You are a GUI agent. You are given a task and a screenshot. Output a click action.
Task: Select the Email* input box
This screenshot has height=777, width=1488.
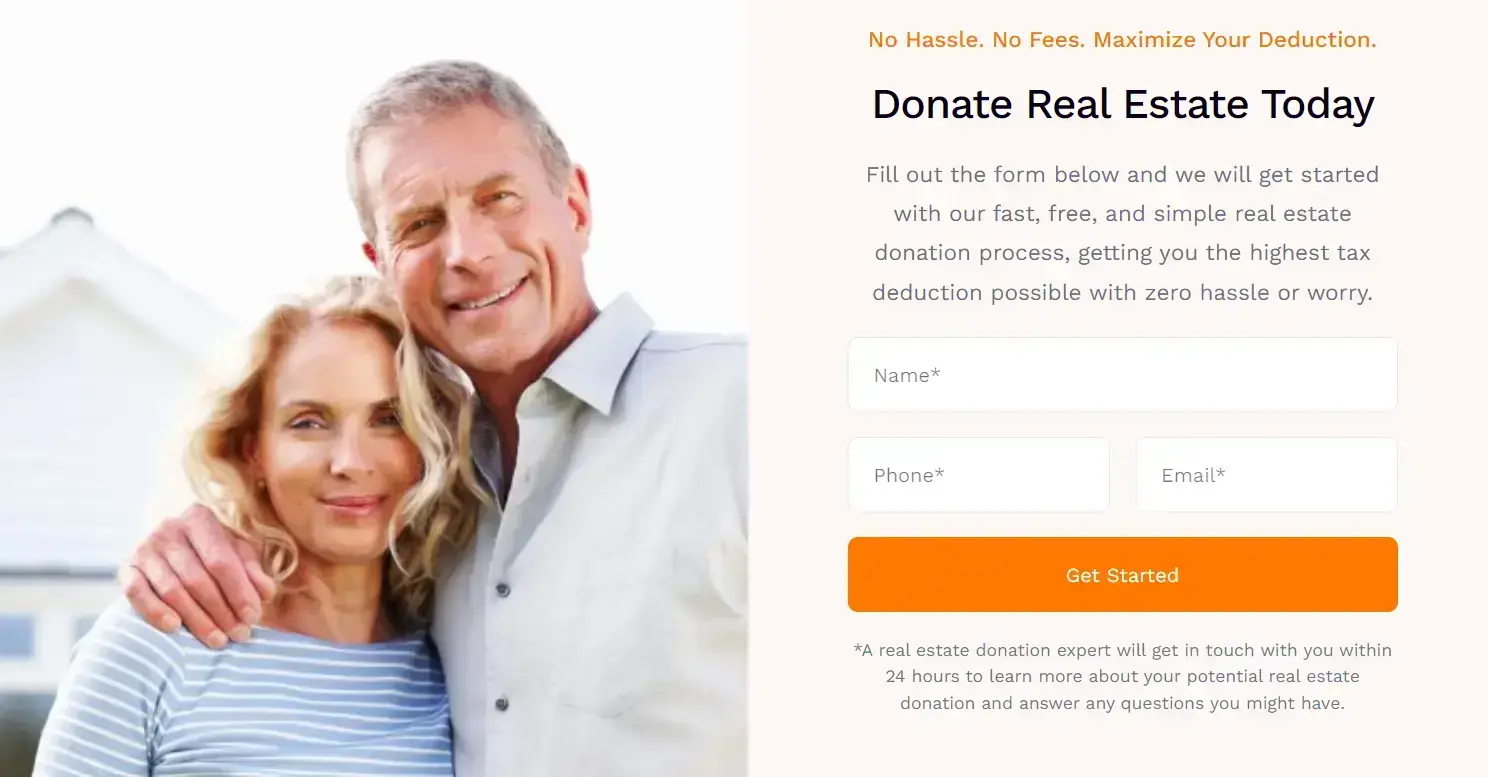tap(1266, 475)
